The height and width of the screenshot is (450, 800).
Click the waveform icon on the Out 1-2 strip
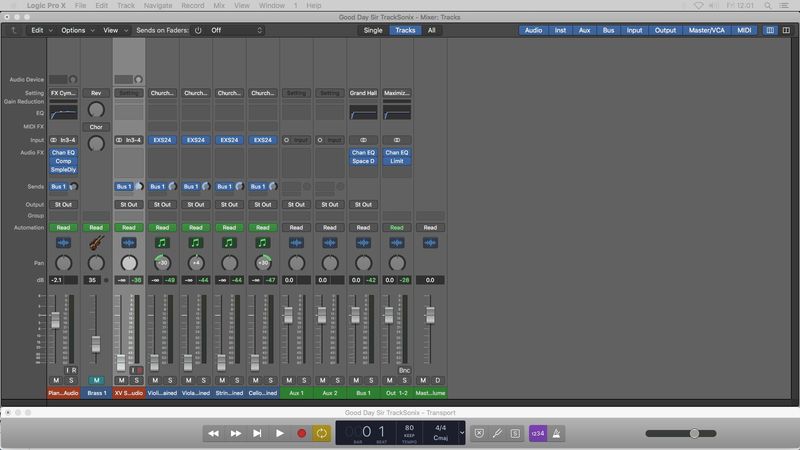397,243
